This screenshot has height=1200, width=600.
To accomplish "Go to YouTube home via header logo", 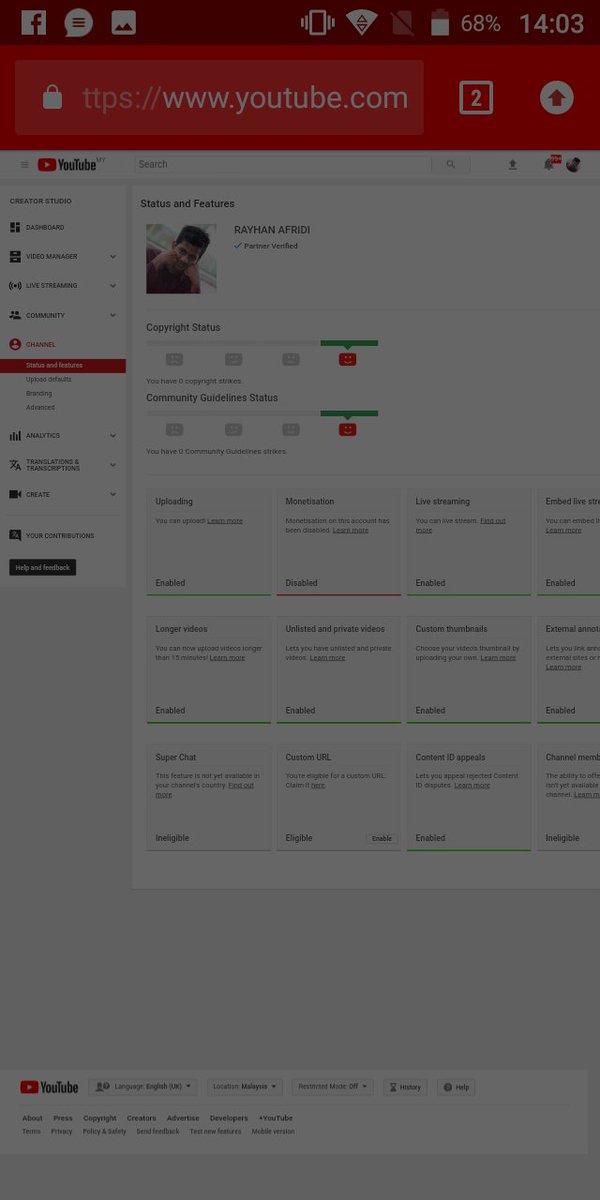I will [x=68, y=164].
